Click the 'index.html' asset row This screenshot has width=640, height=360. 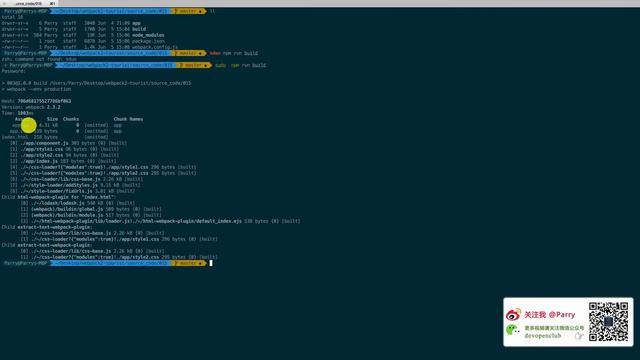pyautogui.click(x=55, y=137)
